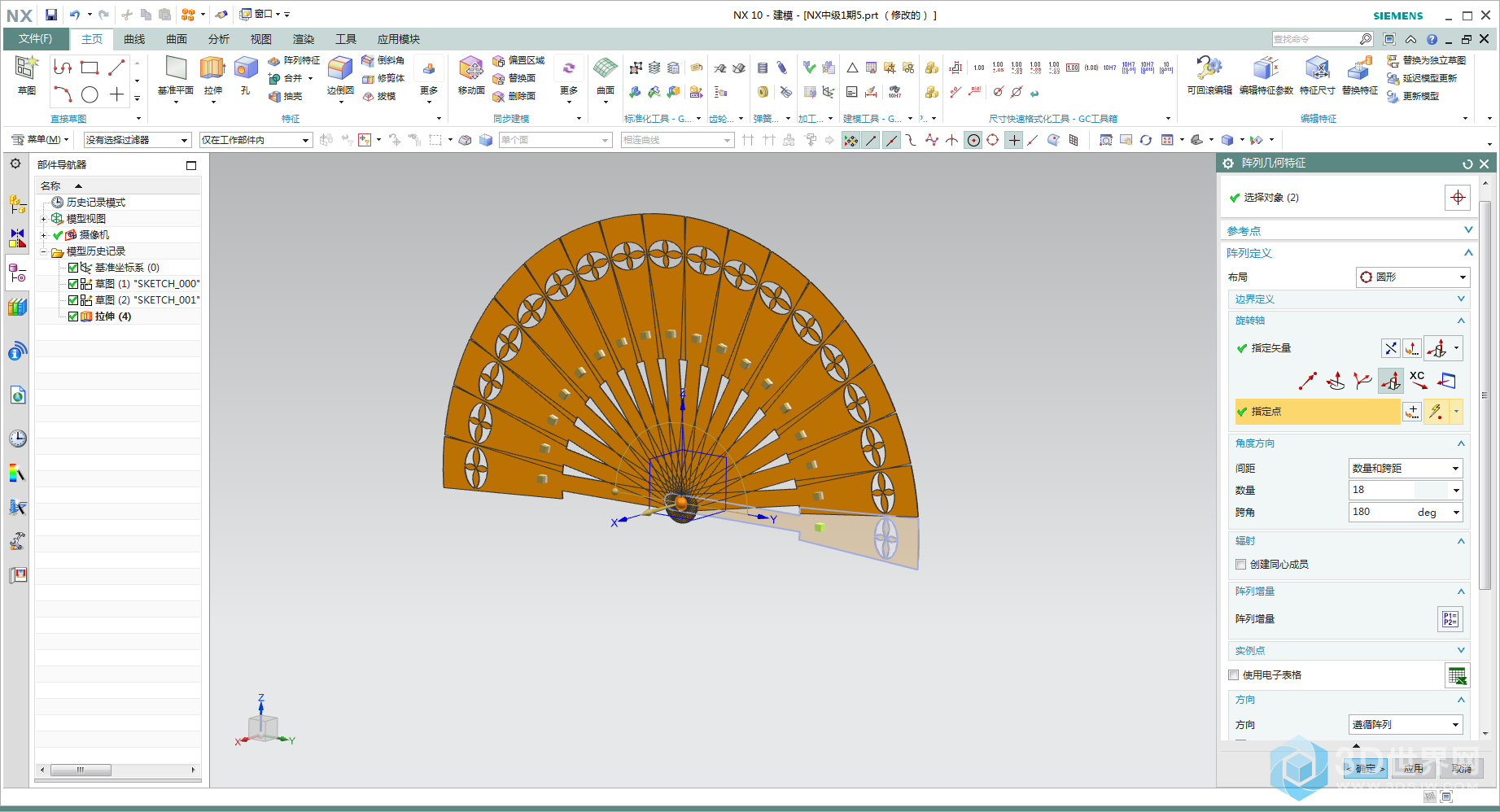Click the select object crosshair icon
The image size is (1500, 812).
coord(1457,198)
